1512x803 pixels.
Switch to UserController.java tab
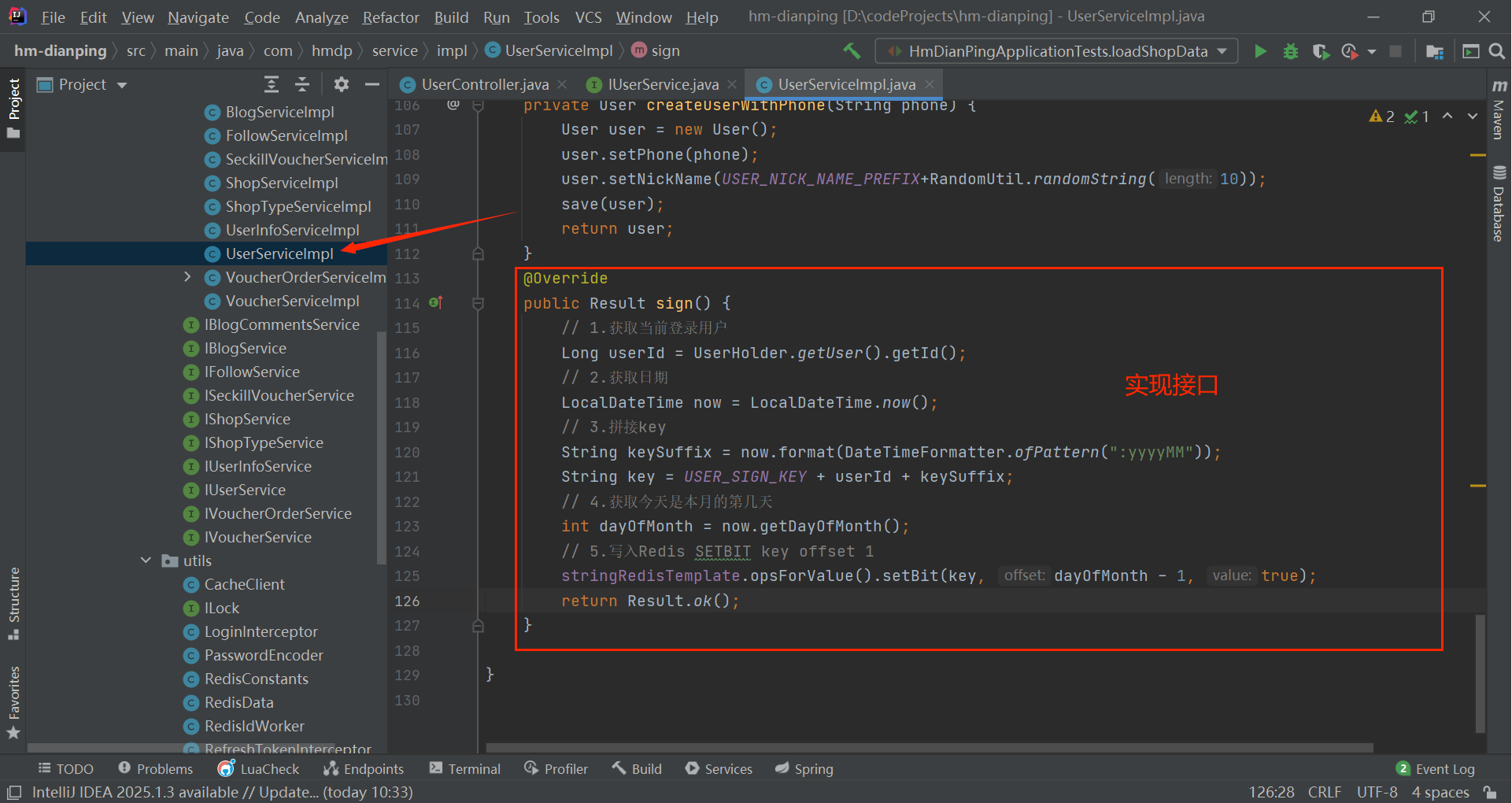[484, 84]
